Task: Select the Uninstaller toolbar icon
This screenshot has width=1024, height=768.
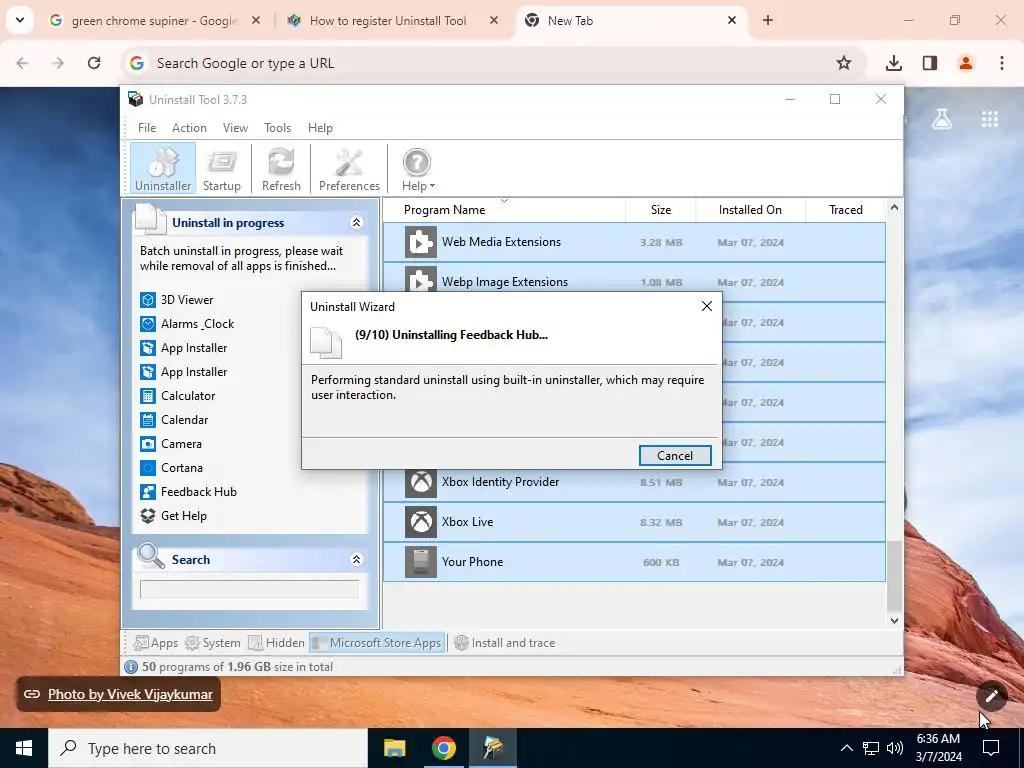Action: (163, 169)
